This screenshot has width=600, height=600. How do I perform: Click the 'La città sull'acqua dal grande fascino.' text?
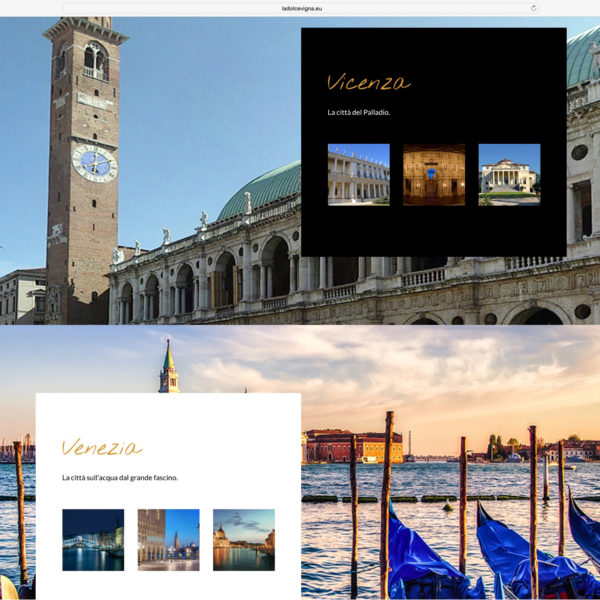point(119,478)
